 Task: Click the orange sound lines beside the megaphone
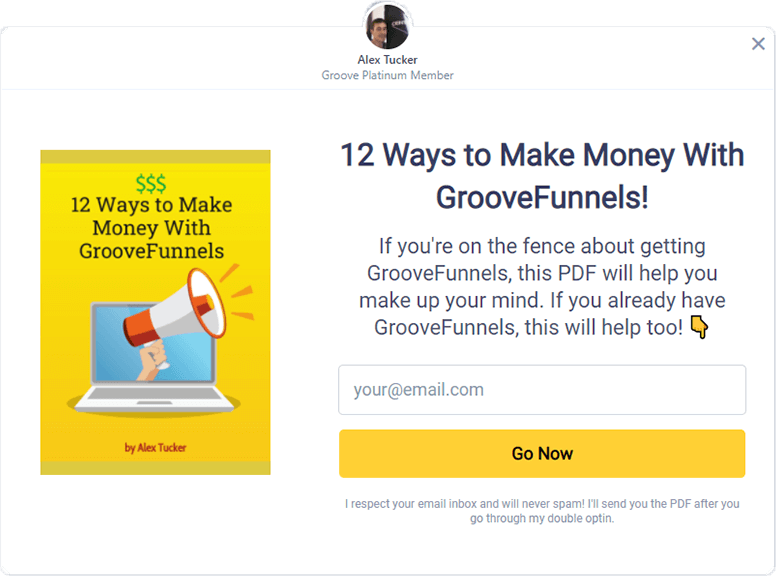(x=238, y=292)
